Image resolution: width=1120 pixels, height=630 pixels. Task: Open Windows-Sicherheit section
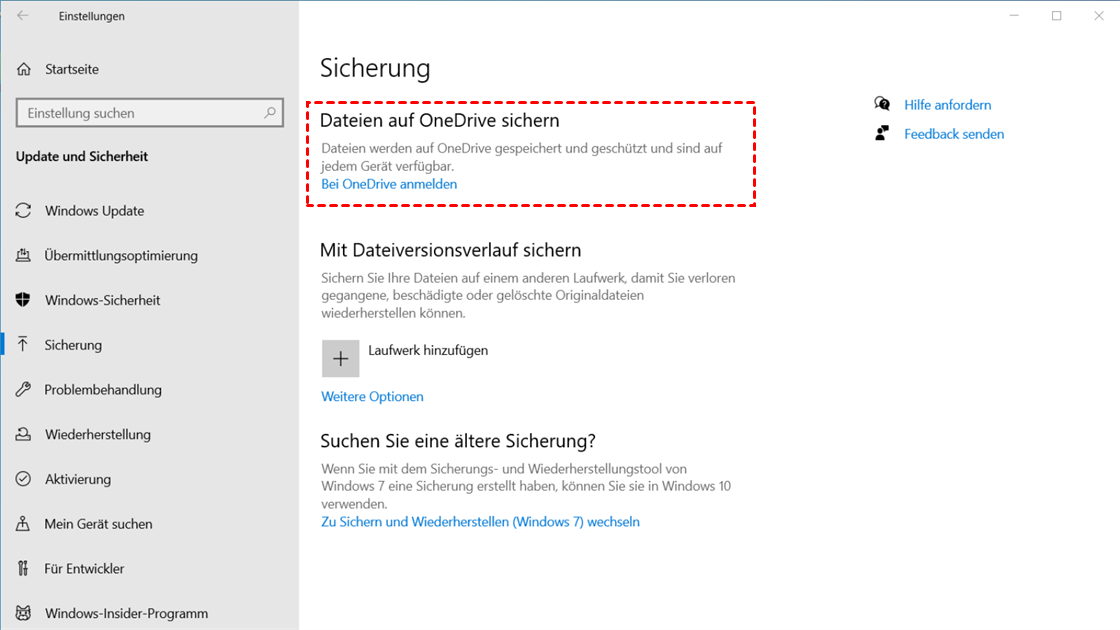tap(102, 300)
